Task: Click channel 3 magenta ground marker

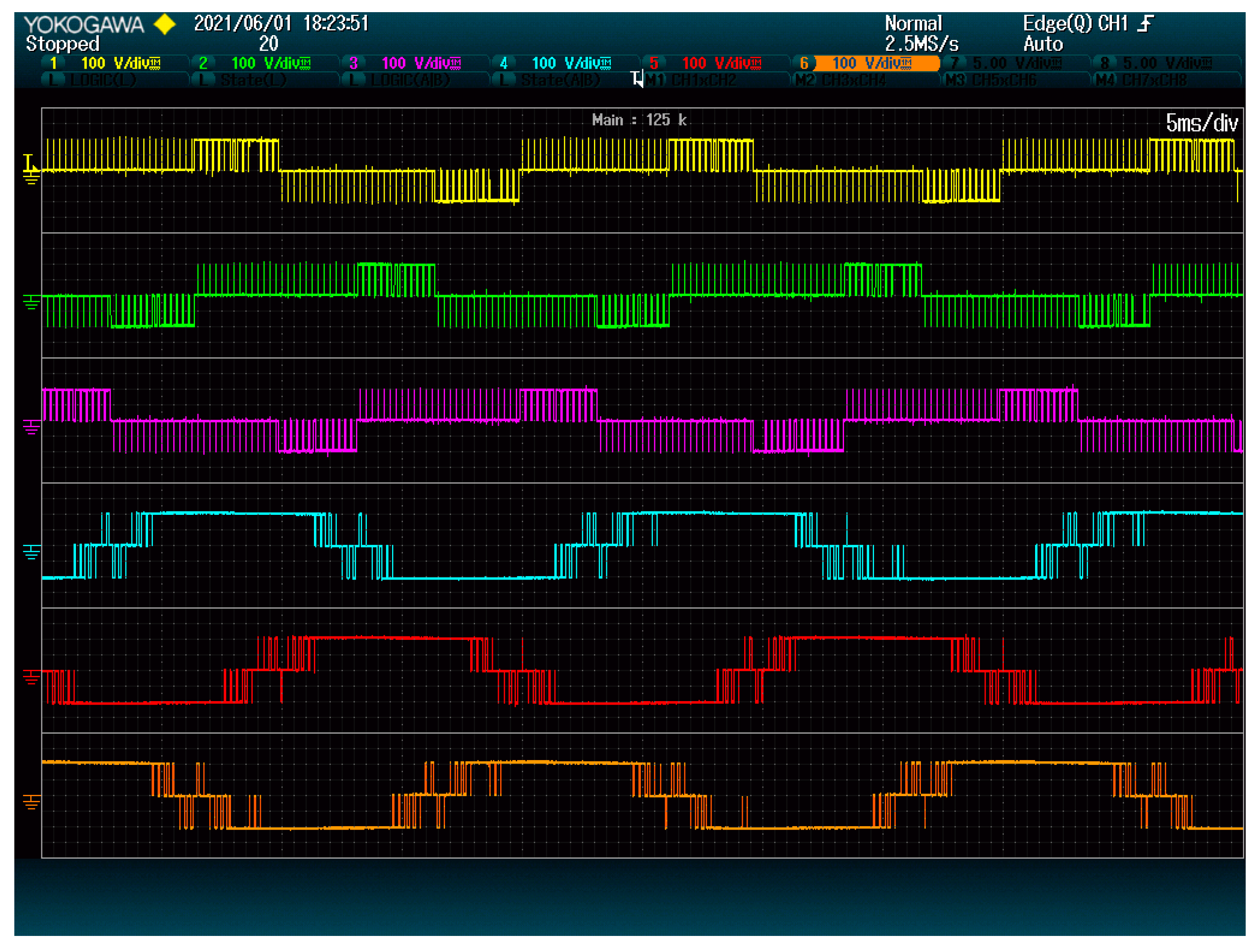Action: pyautogui.click(x=31, y=427)
